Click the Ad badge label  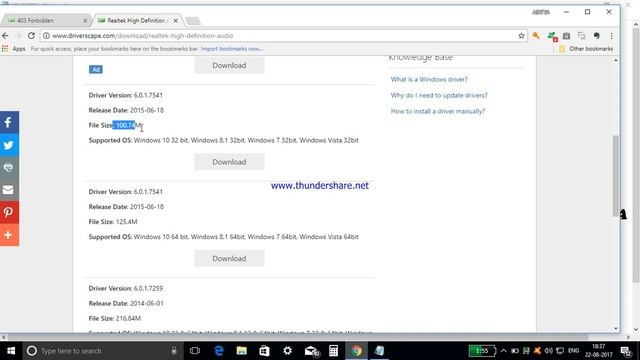pos(96,69)
